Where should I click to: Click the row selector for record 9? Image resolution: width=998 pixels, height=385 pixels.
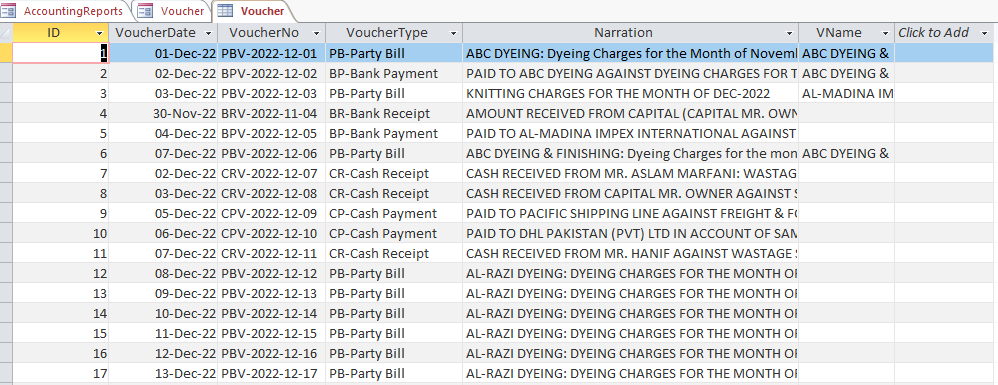pos(6,213)
